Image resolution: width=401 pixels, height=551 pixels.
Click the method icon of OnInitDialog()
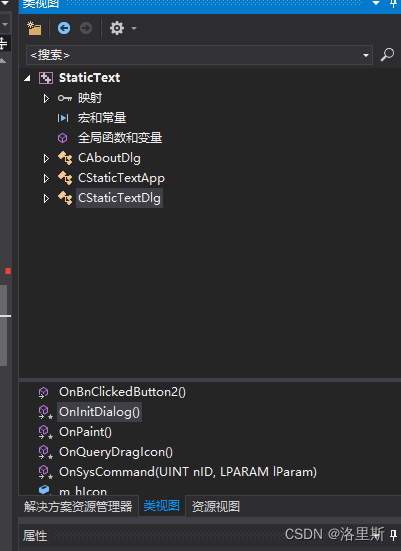tap(45, 412)
